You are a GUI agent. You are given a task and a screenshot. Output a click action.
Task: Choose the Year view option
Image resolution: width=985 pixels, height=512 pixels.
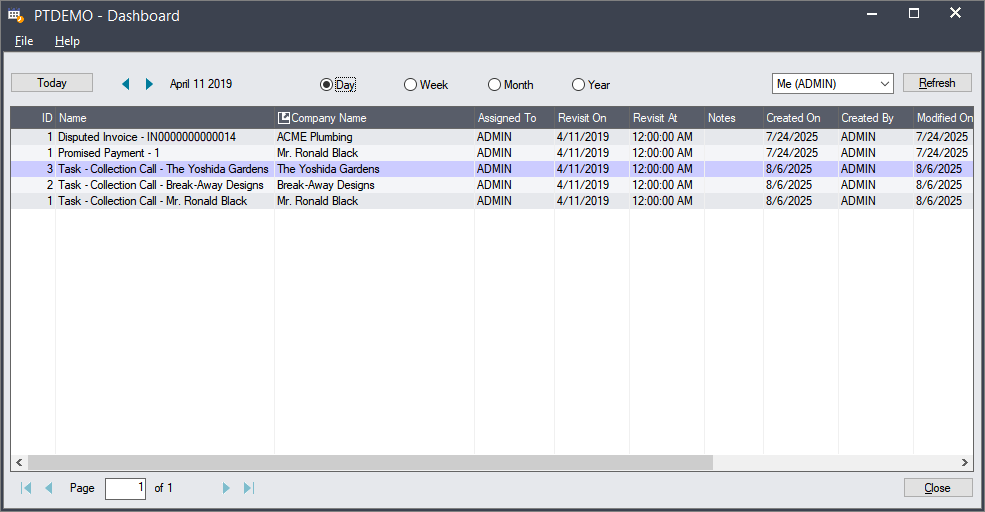pyautogui.click(x=578, y=85)
